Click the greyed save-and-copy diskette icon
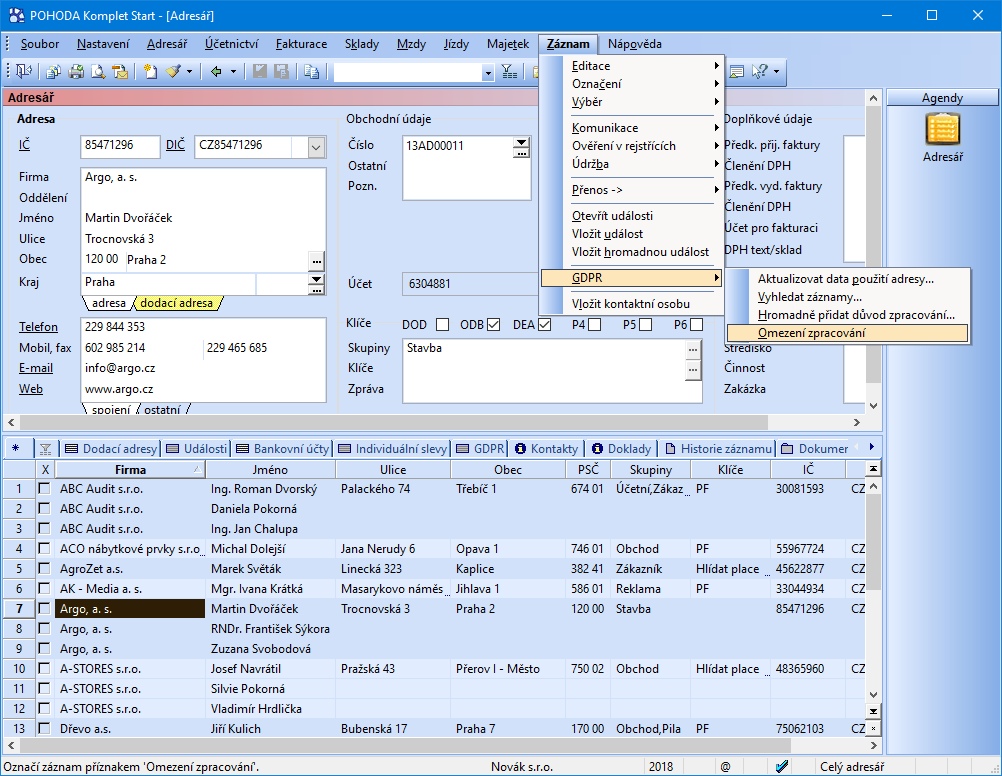 (x=281, y=72)
